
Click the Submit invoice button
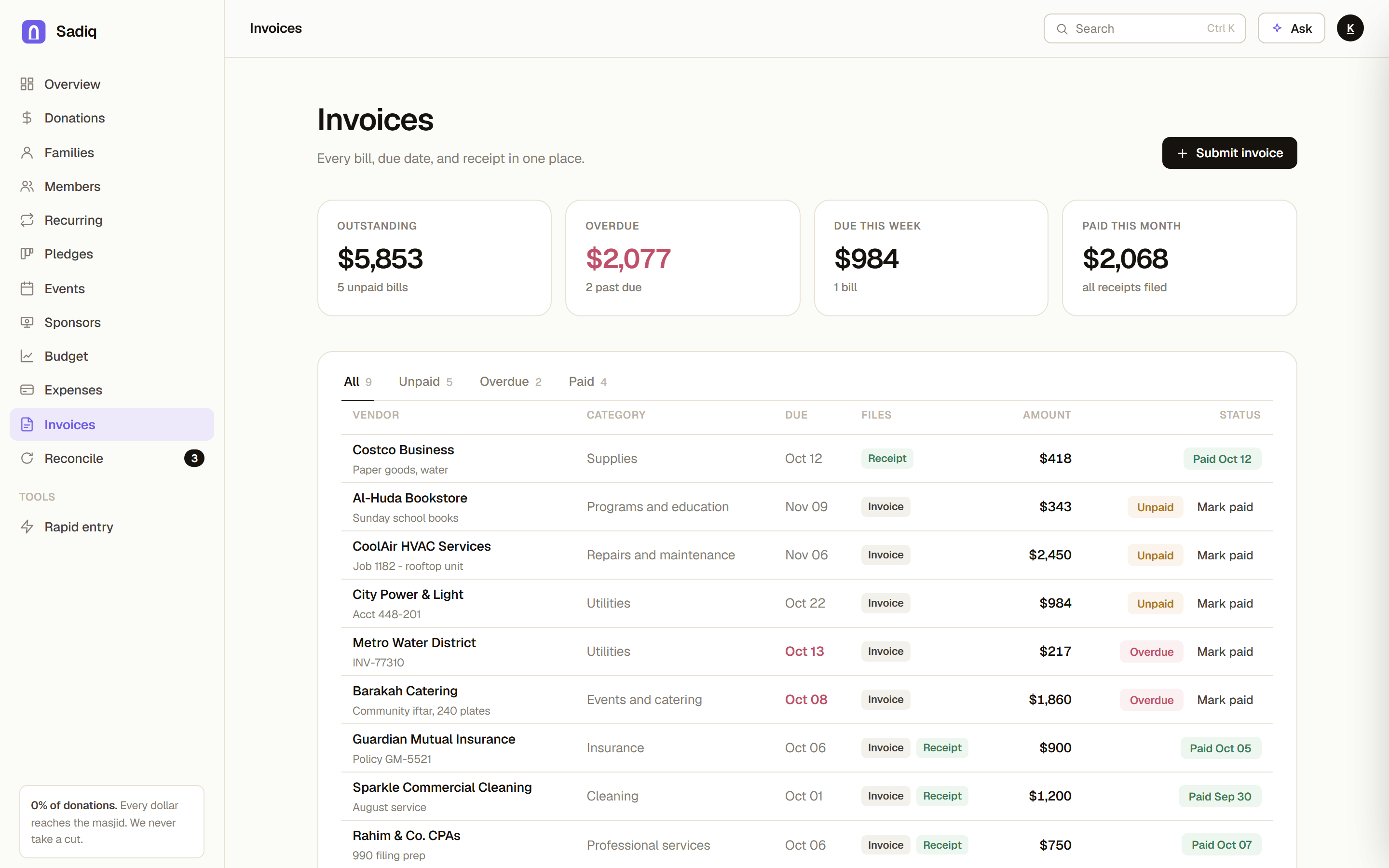(1229, 153)
